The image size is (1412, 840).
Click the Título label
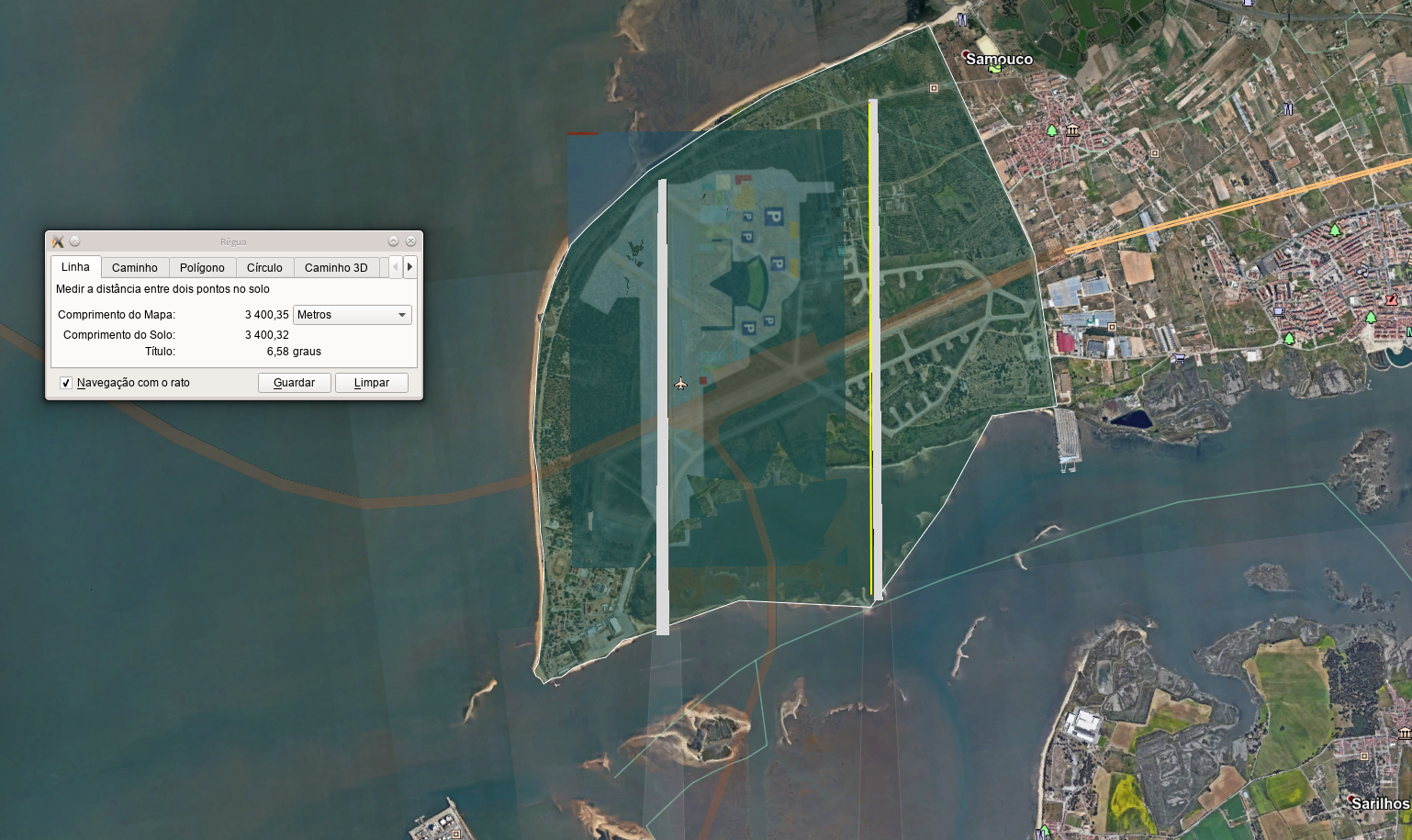tap(160, 352)
